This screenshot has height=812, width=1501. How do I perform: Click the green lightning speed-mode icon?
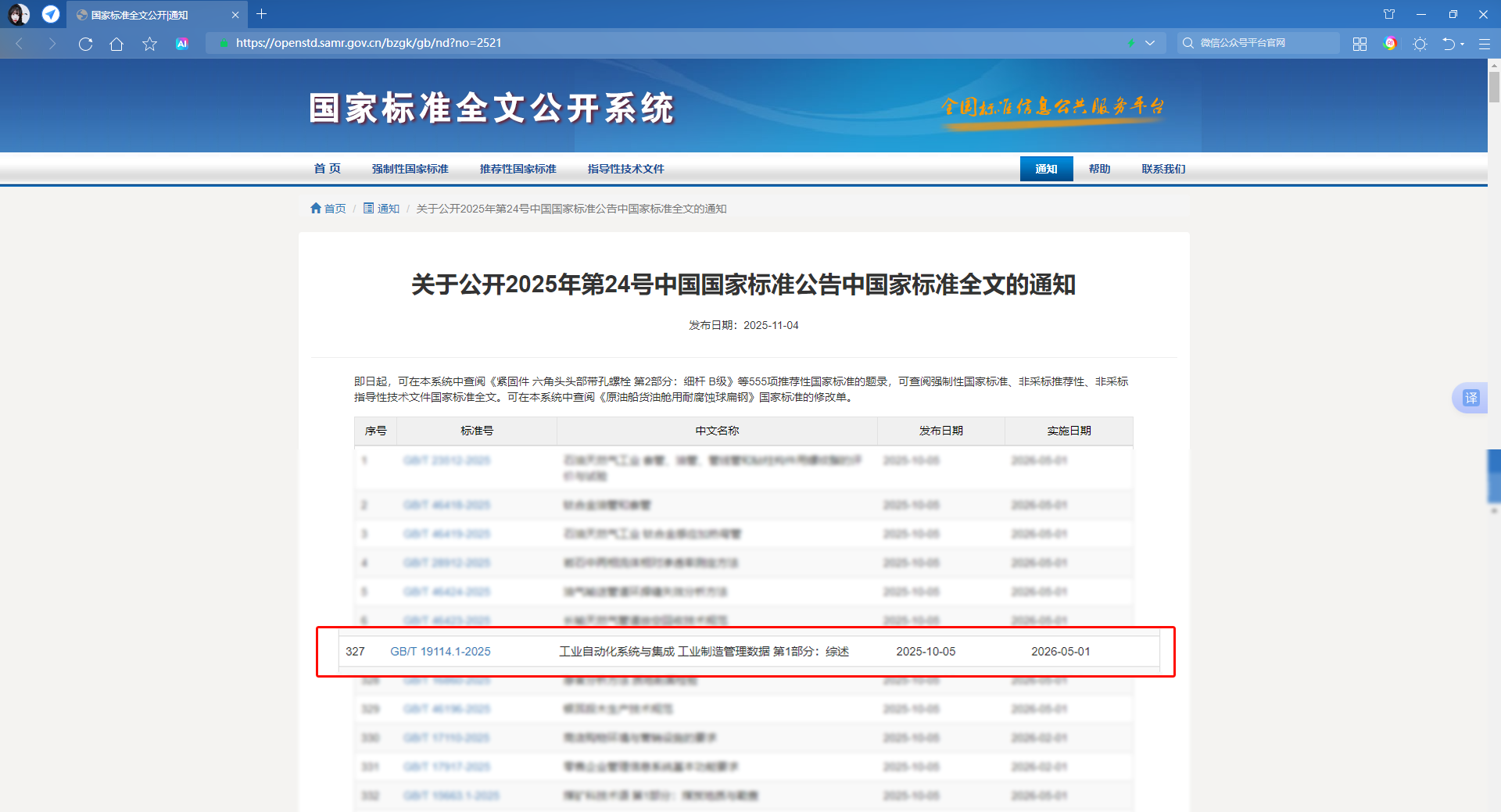pos(1130,43)
